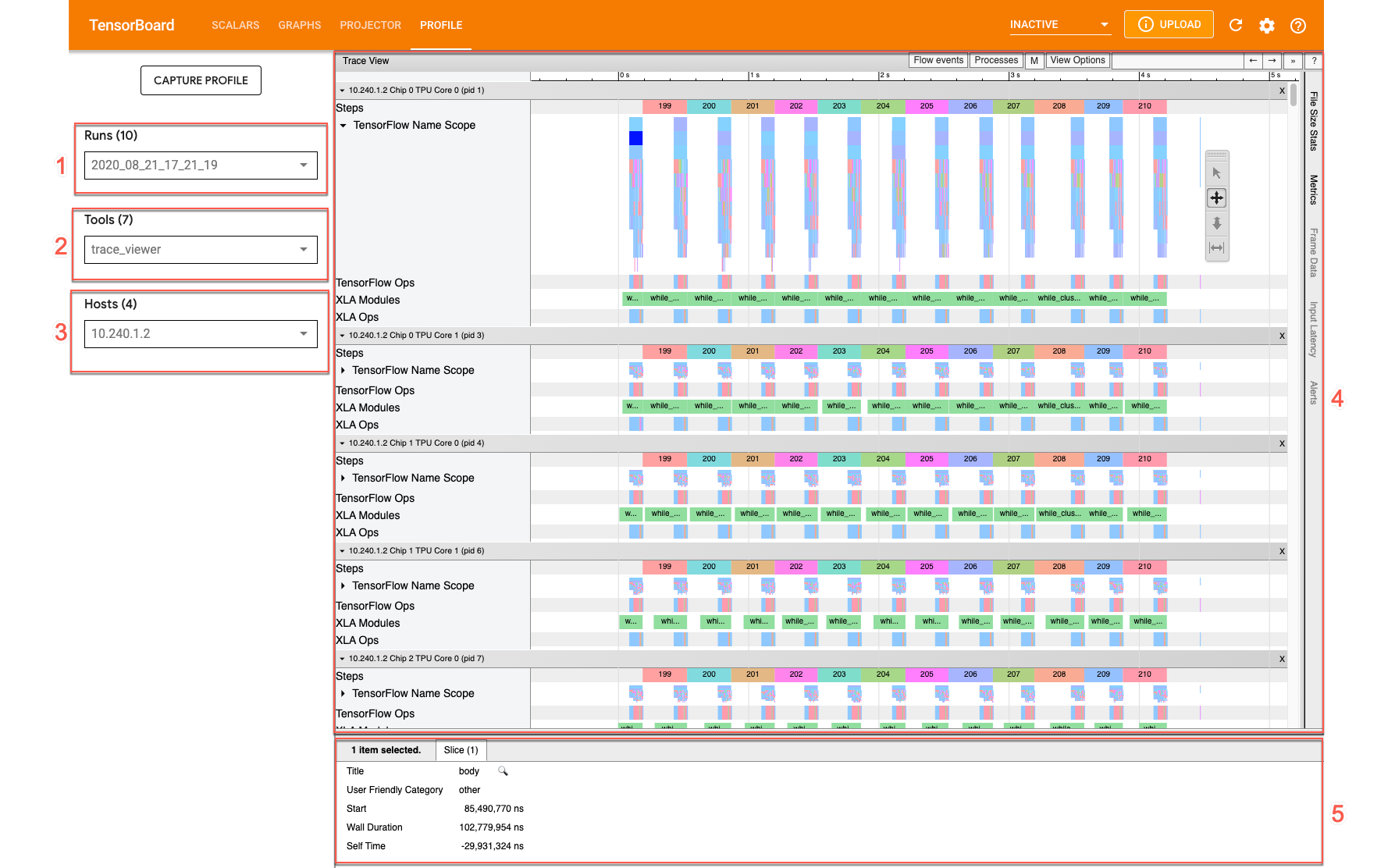
Task: Select the Slice (1) tab in details panel
Action: pos(461,750)
